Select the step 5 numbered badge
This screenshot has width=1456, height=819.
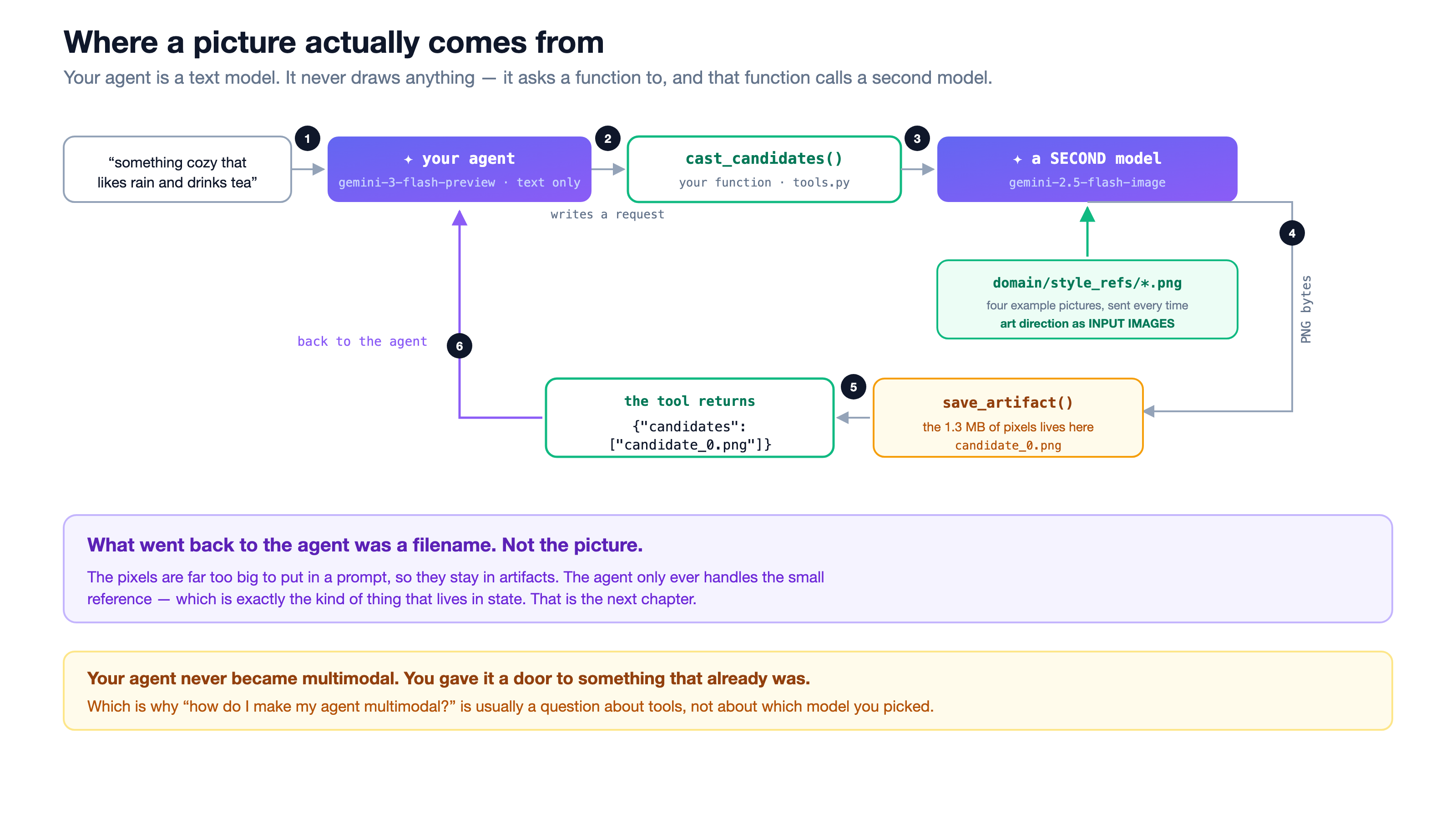point(854,387)
